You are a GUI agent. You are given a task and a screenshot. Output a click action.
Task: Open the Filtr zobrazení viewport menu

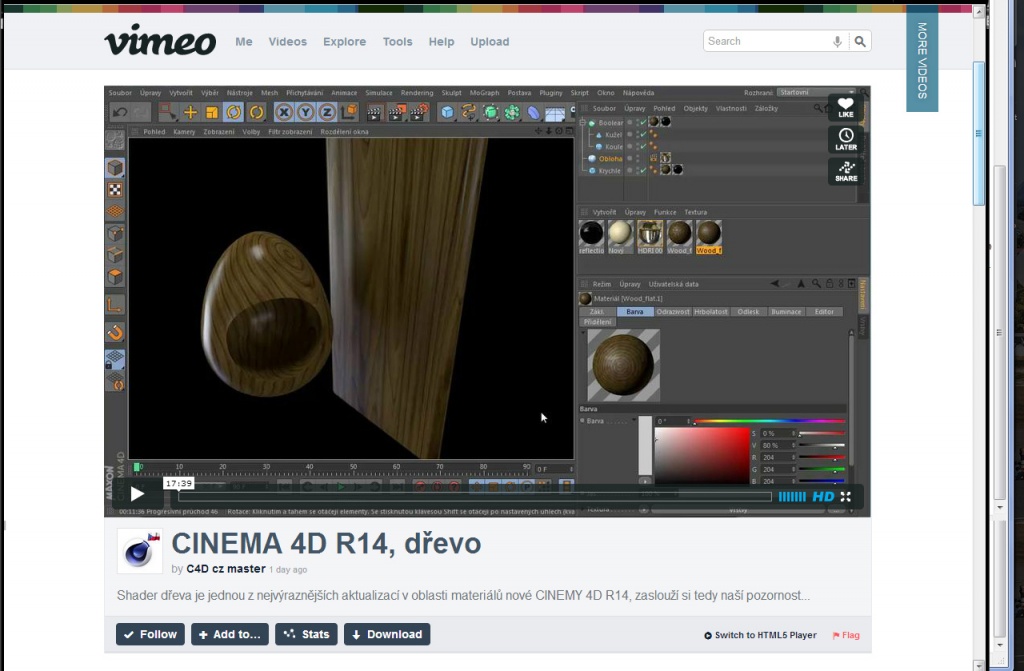290,131
